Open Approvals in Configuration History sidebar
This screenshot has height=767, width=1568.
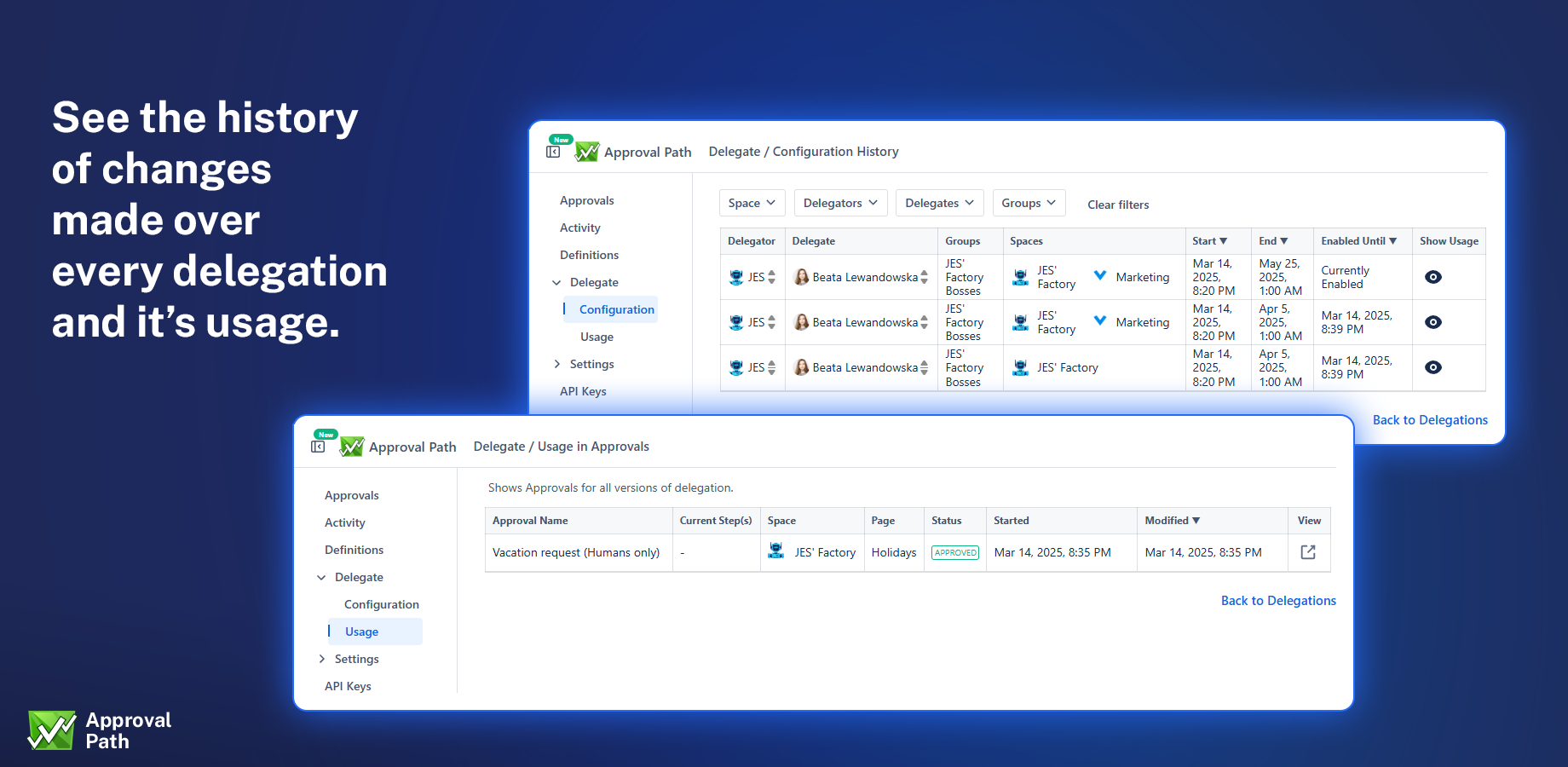[587, 200]
